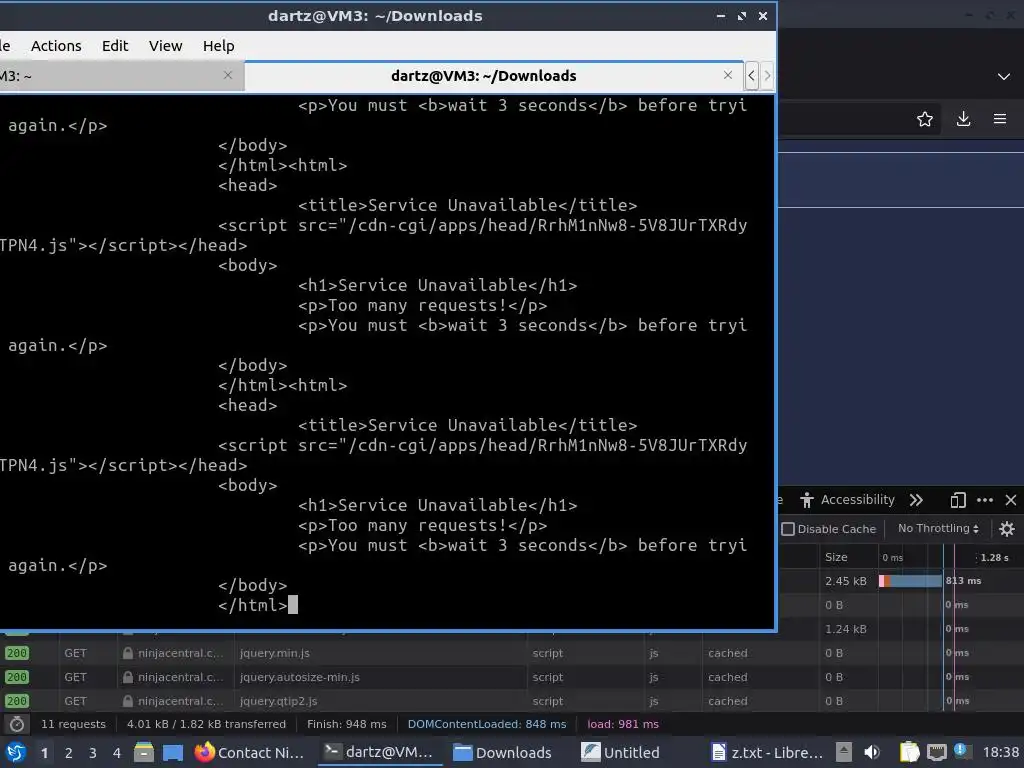Open the Accessibility devtools panel
The width and height of the screenshot is (1024, 768).
coord(847,500)
